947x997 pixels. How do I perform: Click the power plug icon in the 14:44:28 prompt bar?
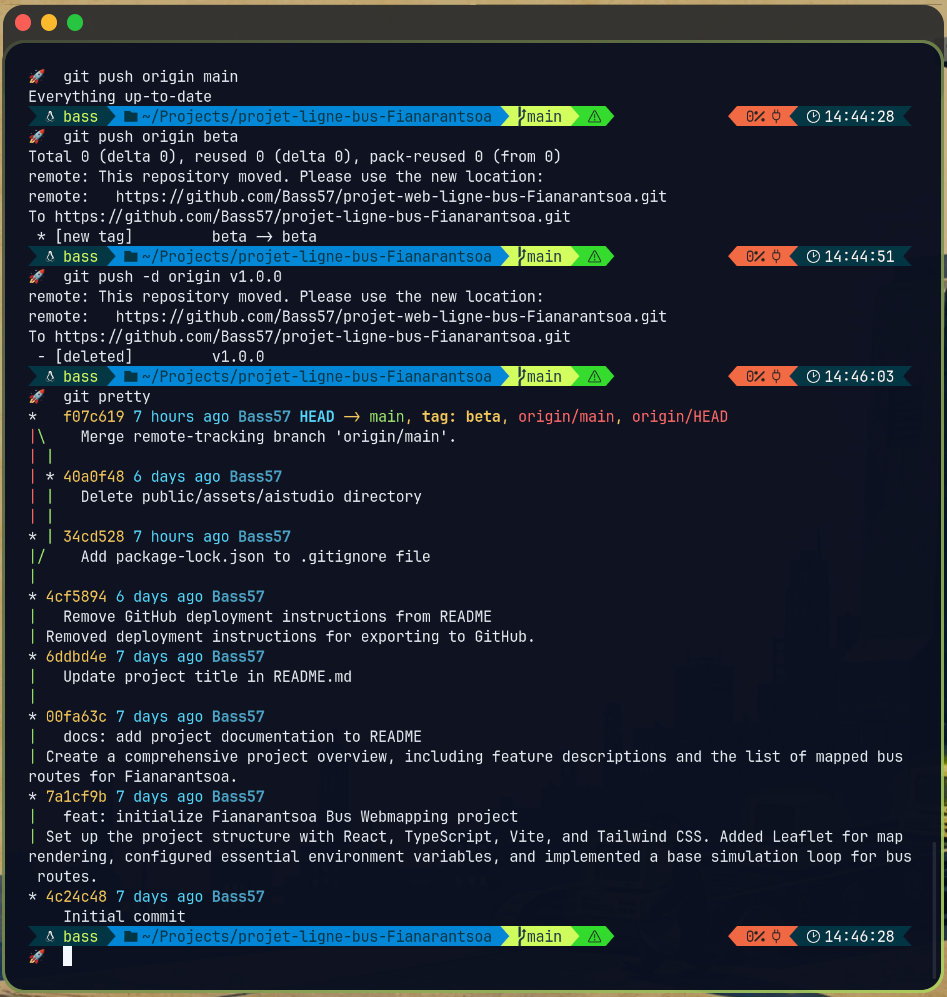tap(777, 116)
